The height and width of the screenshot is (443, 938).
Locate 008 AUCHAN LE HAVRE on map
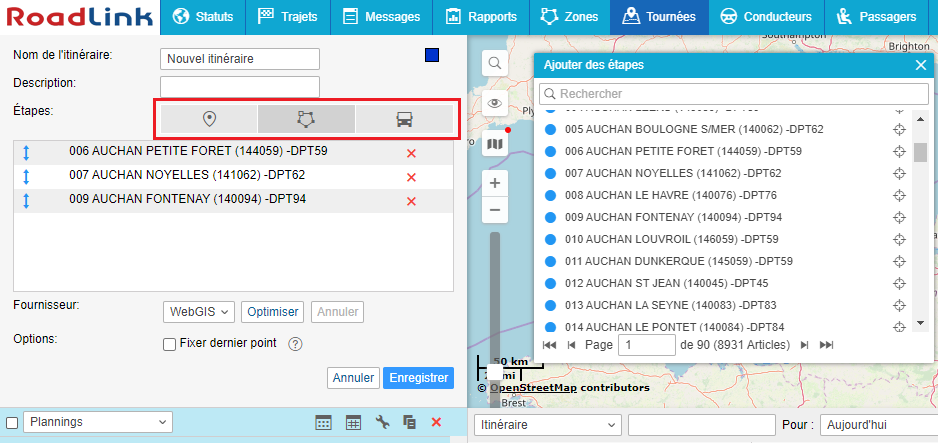tap(899, 195)
